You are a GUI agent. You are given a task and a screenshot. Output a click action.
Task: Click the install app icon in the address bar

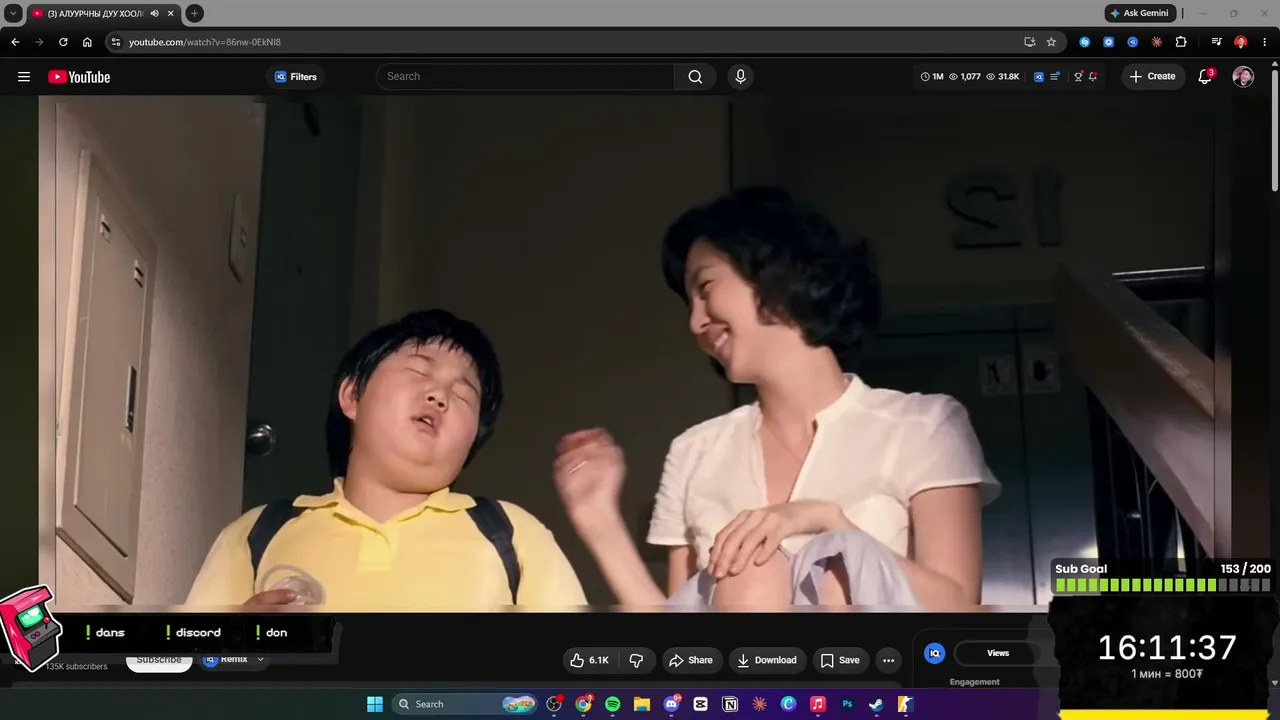[1030, 42]
